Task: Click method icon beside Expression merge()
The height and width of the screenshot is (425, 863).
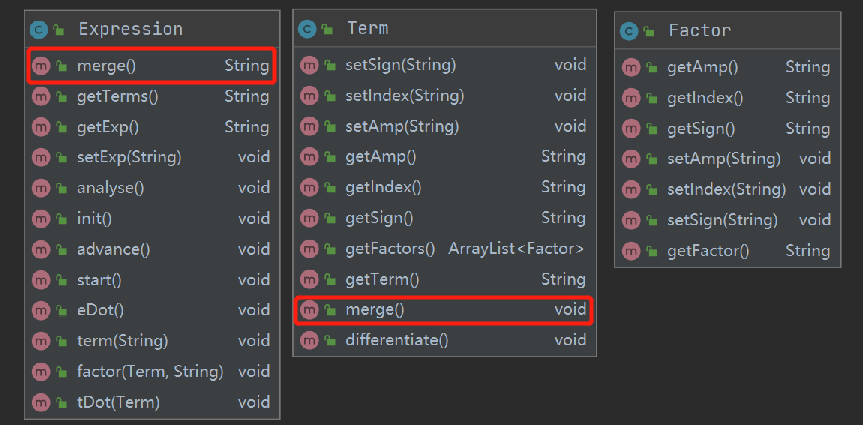Action: pyautogui.click(x=41, y=67)
